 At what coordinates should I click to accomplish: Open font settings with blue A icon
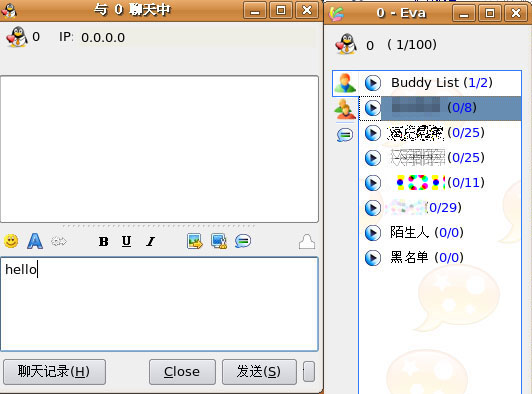(35, 241)
